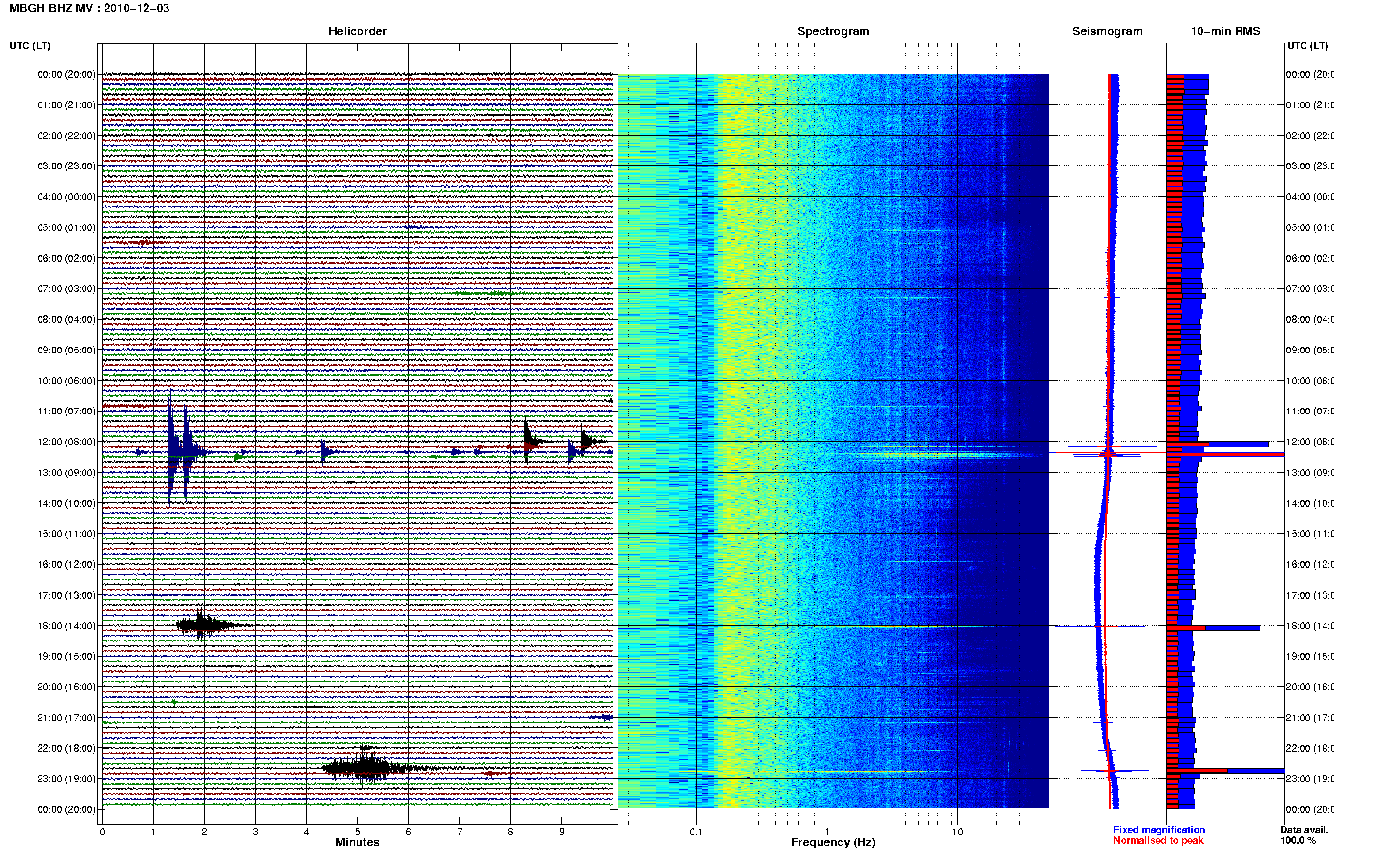The width and height of the screenshot is (1389, 868).
Task: Click the 'Data avail.' label
Action: click(1304, 830)
